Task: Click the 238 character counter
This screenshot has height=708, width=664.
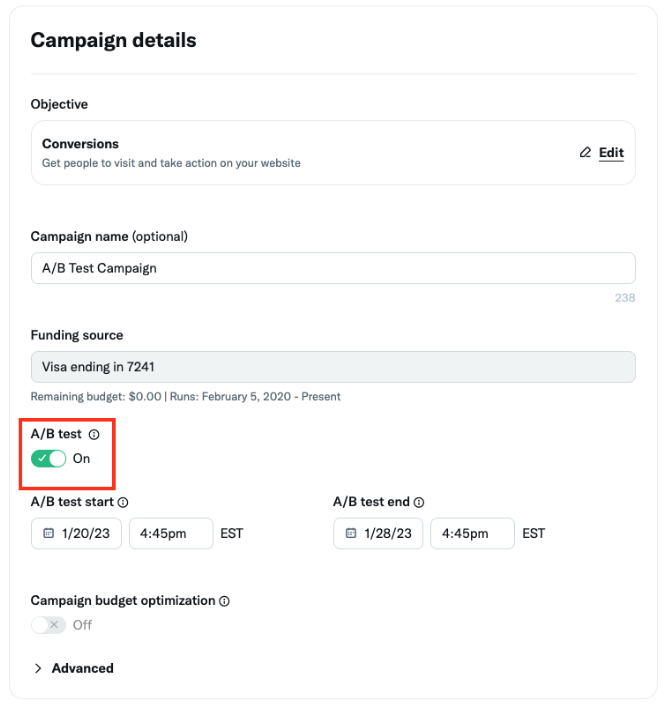Action: point(625,298)
